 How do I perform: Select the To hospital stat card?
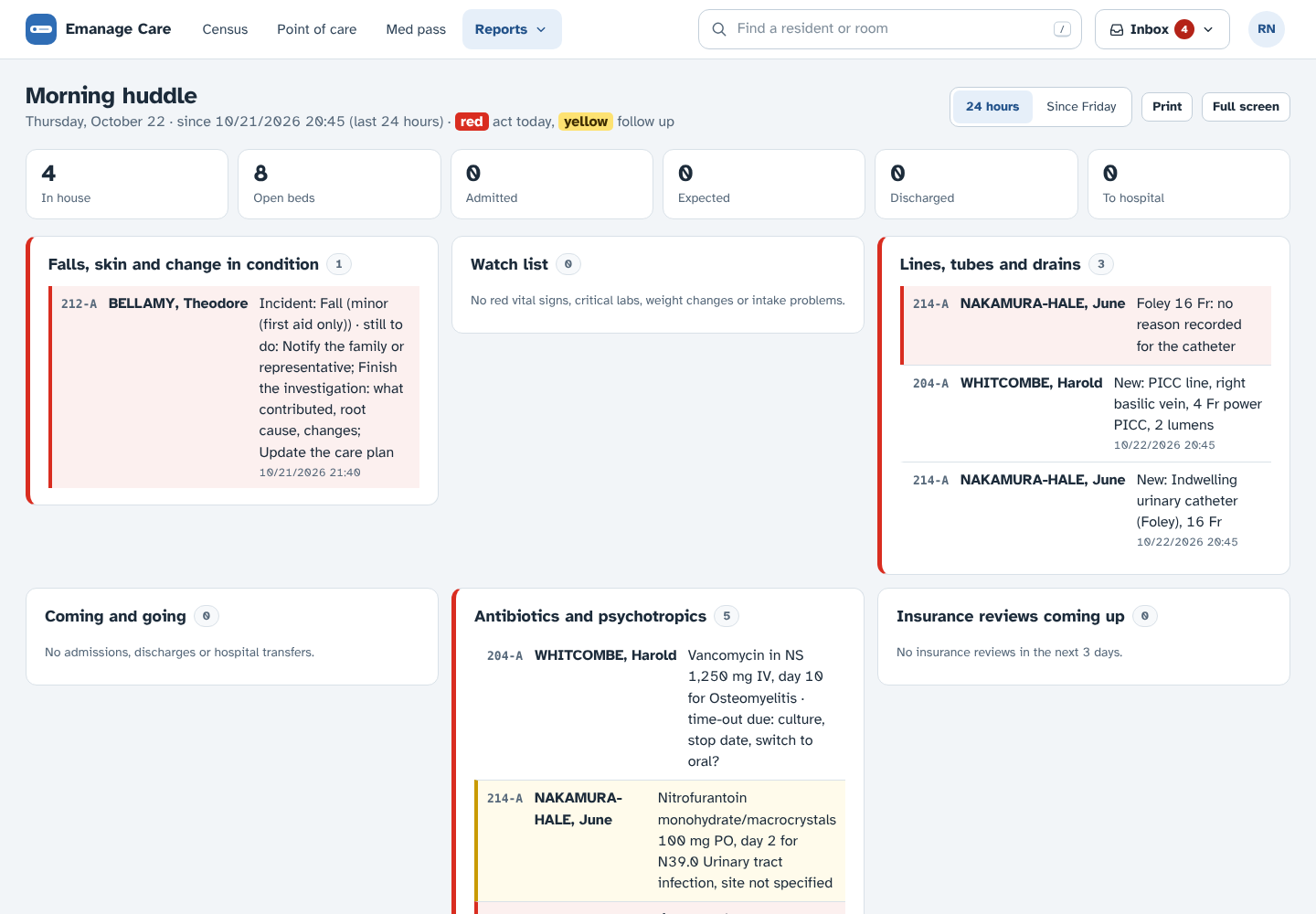1189,184
